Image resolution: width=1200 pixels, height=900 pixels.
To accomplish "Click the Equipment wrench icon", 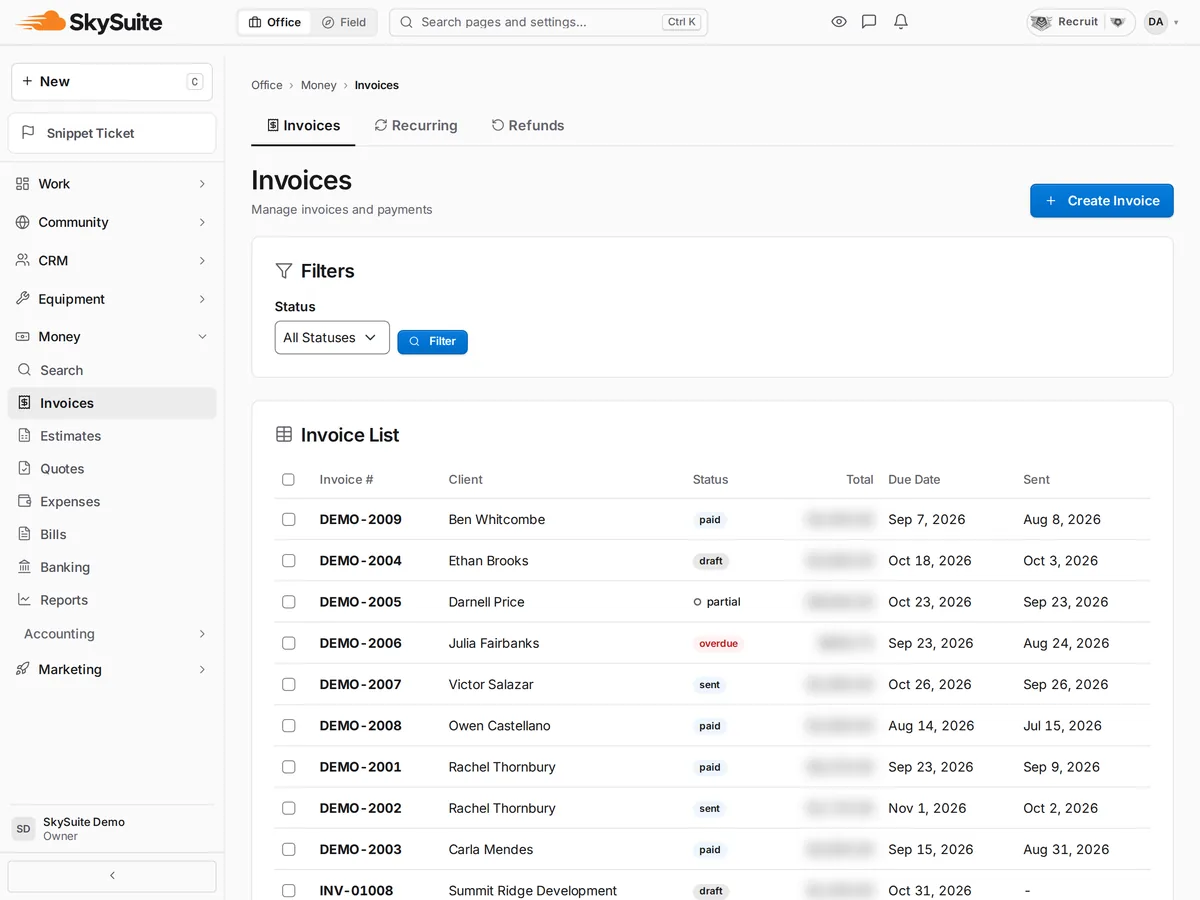I will pos(23,299).
